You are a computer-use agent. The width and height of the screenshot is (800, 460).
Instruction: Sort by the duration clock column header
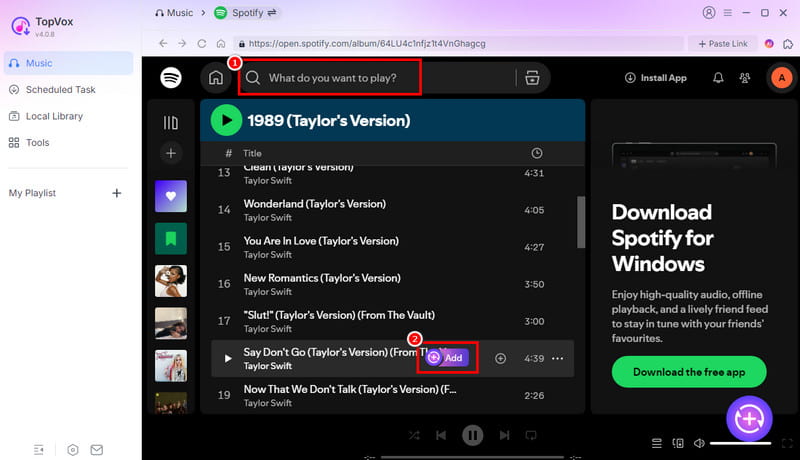(x=536, y=153)
